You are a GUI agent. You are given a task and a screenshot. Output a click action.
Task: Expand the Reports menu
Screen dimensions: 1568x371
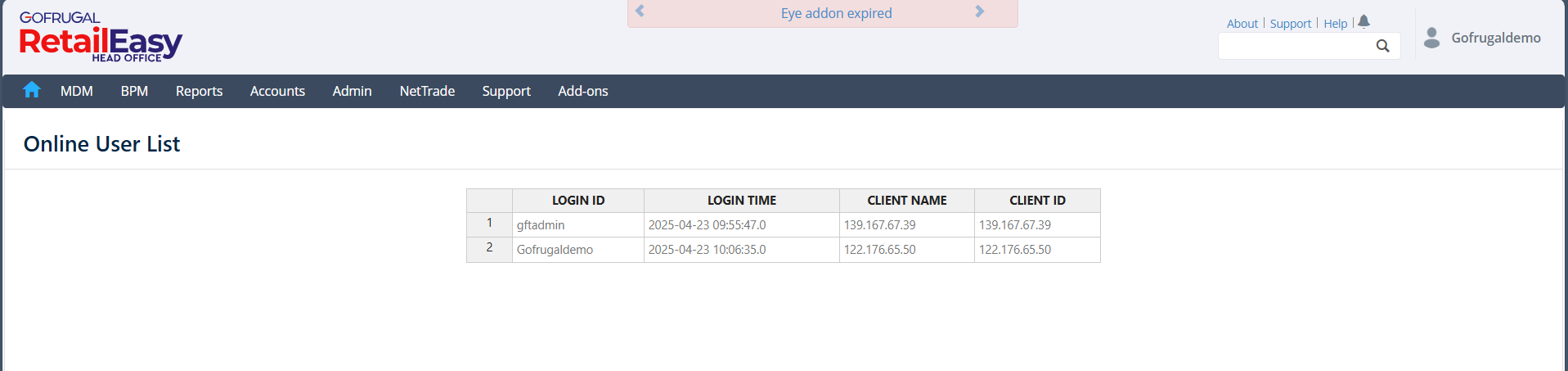coord(199,91)
